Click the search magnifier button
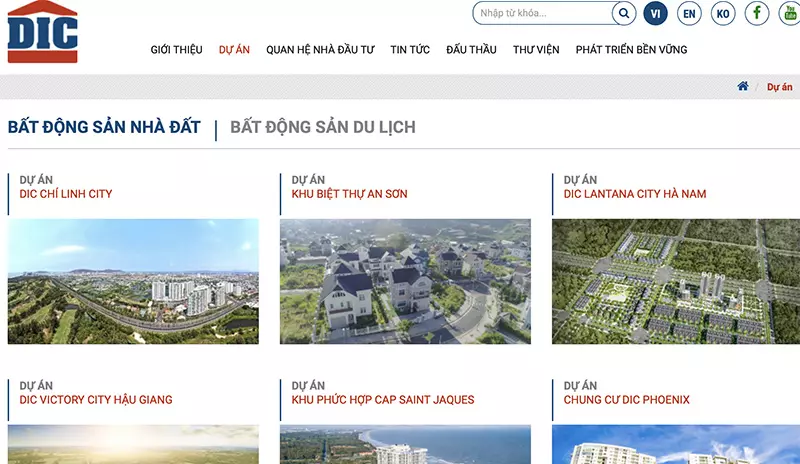 624,13
